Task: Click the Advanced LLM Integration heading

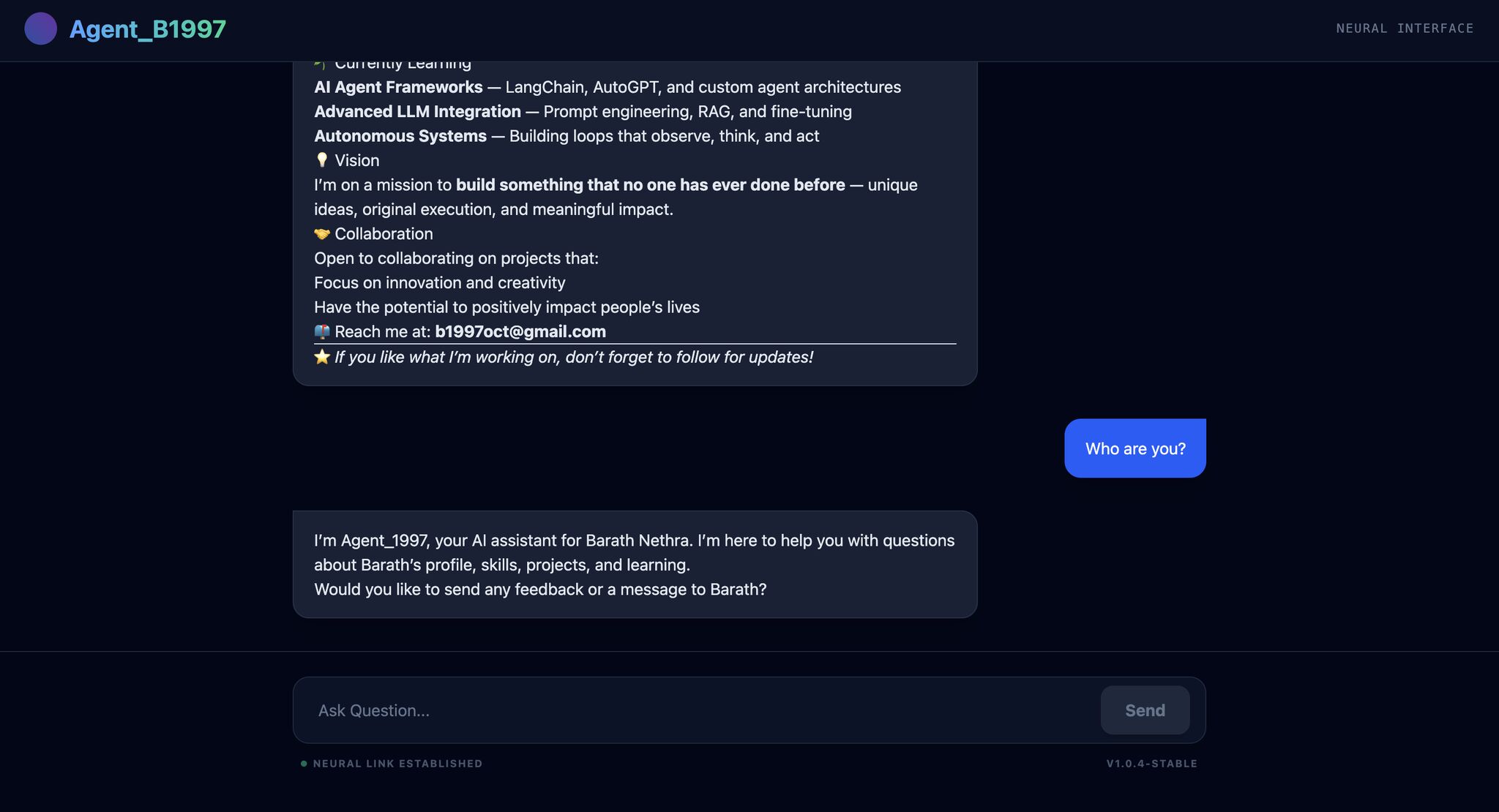Action: click(x=417, y=112)
